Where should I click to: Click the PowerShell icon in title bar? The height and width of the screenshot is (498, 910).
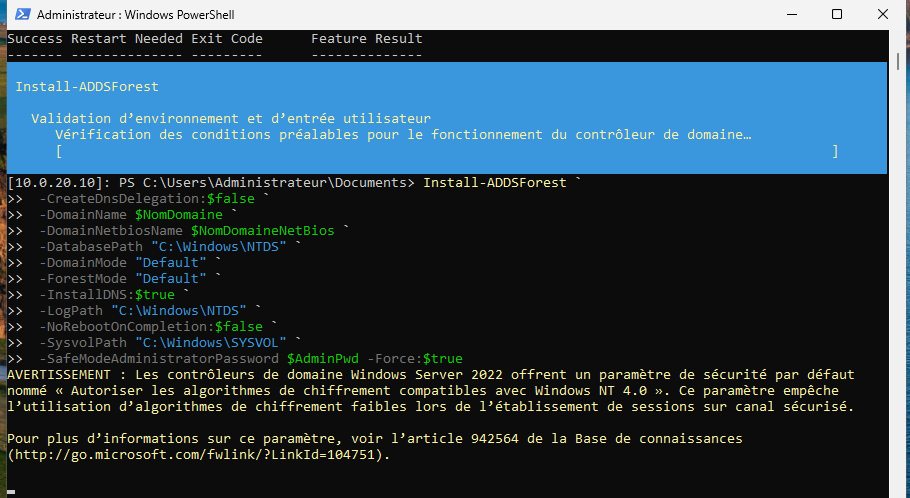(22, 15)
